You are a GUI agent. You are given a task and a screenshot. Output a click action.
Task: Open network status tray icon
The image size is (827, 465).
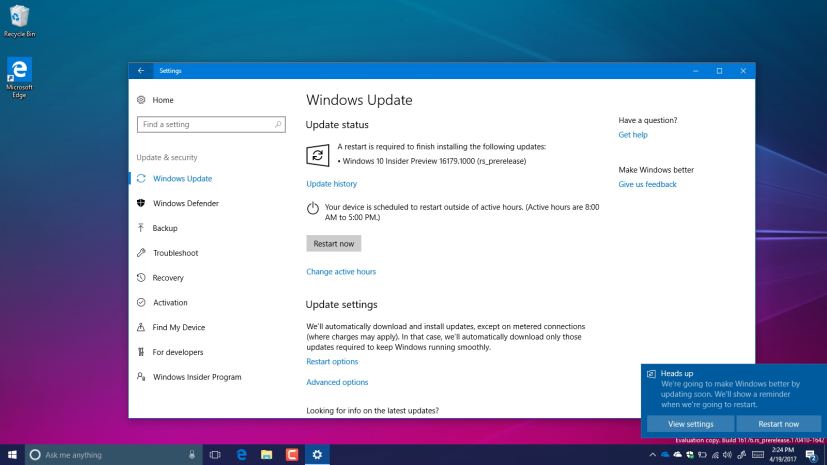coord(715,454)
